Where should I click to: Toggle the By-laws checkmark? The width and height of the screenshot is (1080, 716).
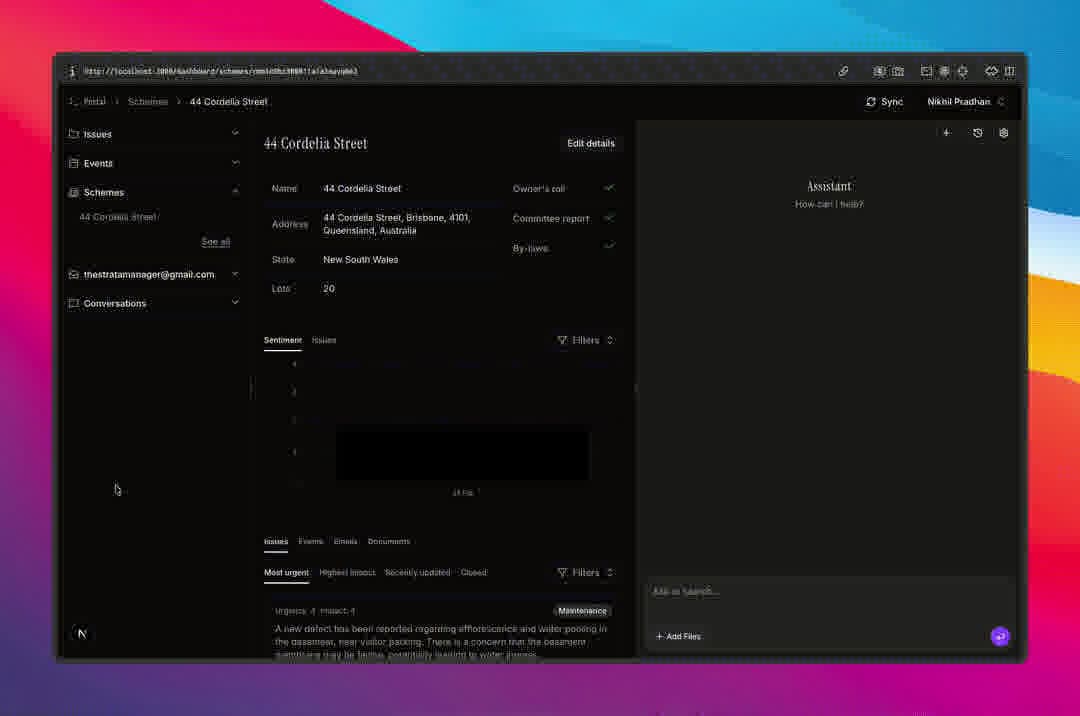(x=609, y=246)
